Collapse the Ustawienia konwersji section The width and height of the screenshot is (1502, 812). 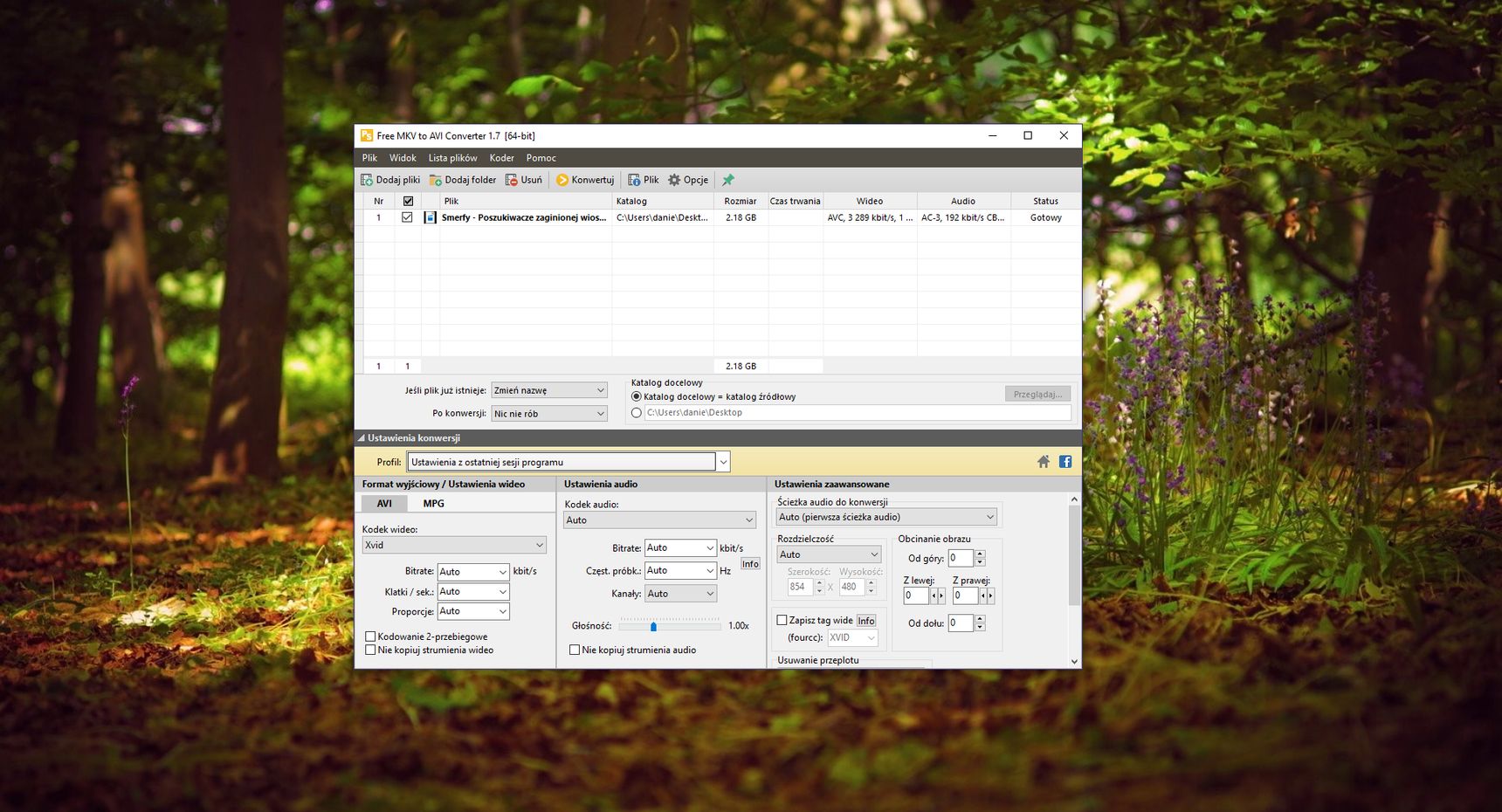[x=361, y=438]
